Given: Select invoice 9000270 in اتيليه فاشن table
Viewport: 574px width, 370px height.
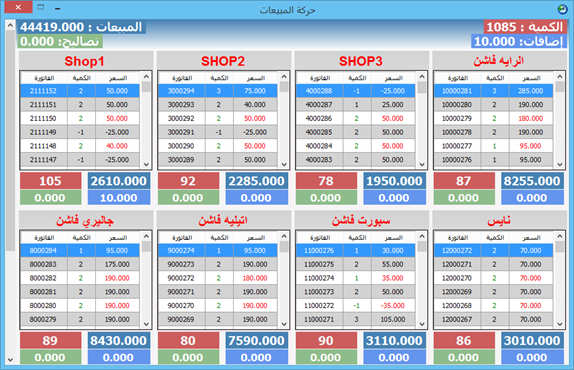Looking at the screenshot, I should pos(218,305).
